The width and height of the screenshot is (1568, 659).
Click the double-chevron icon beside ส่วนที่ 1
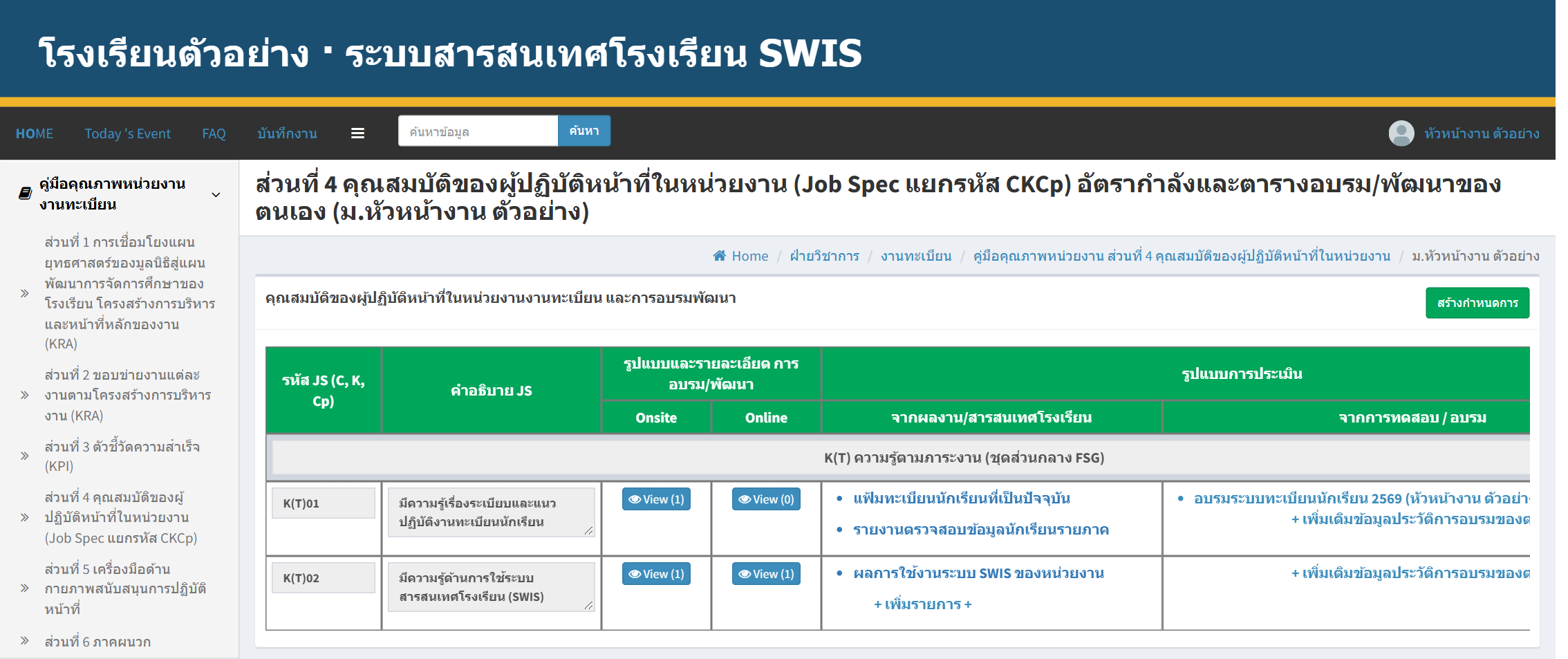pyautogui.click(x=25, y=293)
